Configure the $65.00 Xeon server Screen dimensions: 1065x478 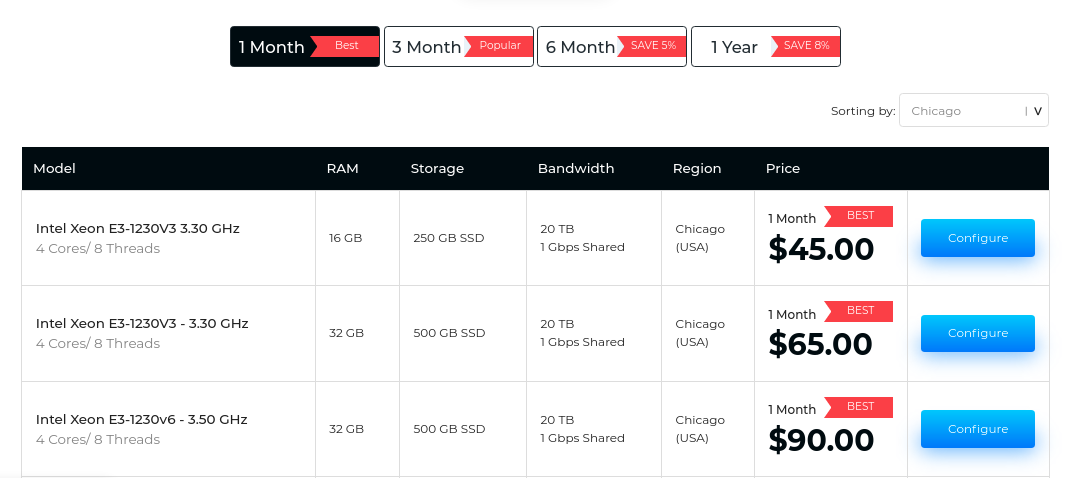[x=977, y=333]
